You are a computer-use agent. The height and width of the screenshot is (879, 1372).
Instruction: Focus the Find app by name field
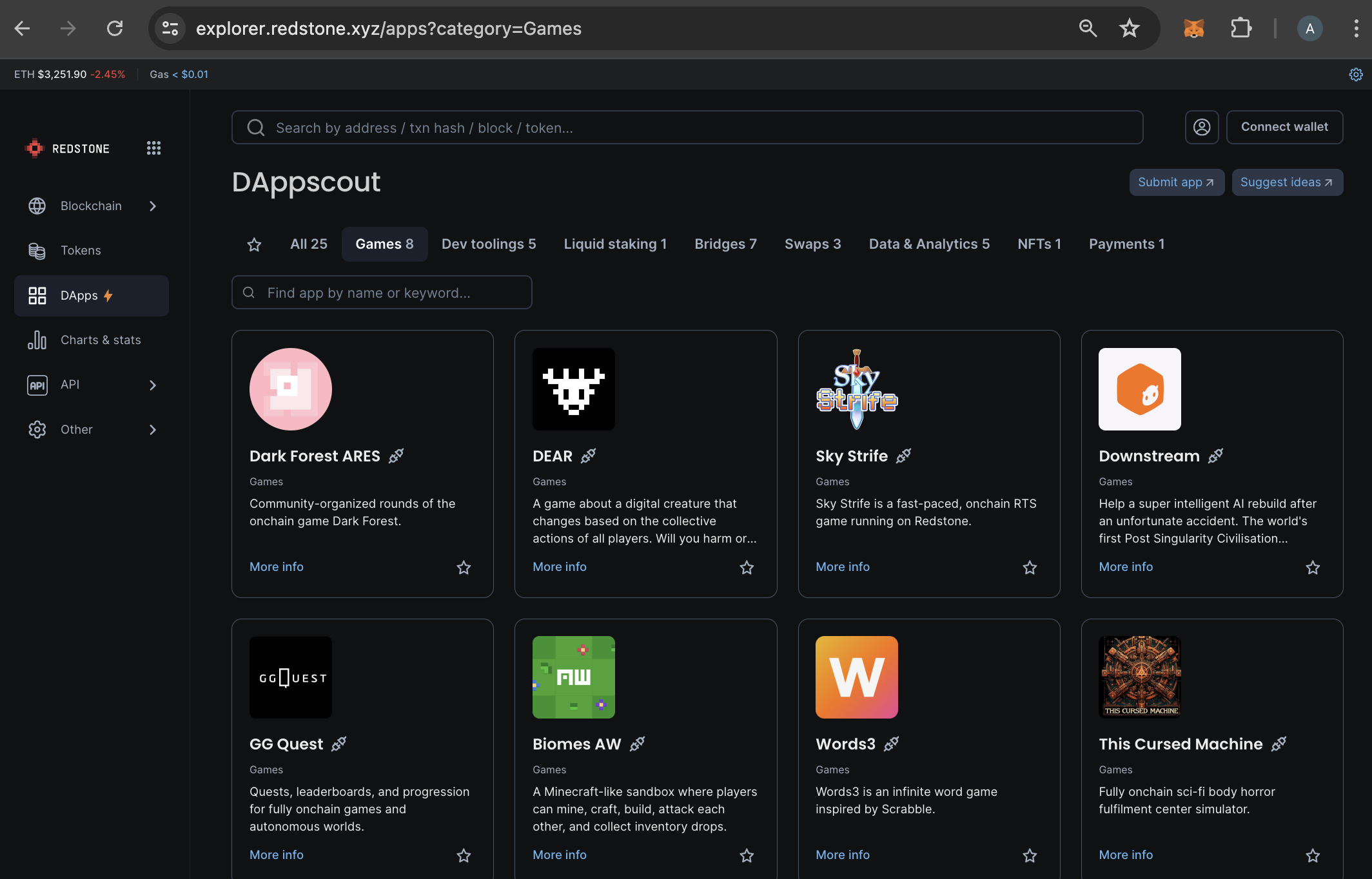click(382, 293)
